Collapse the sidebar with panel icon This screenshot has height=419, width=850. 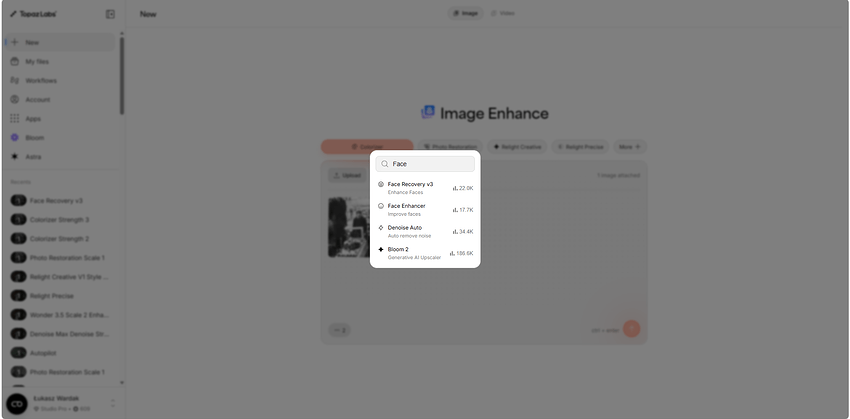point(110,14)
